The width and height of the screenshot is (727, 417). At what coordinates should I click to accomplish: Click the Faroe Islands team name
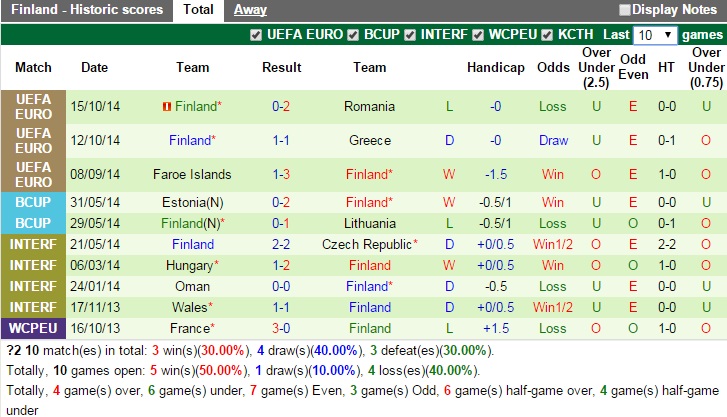click(x=192, y=174)
